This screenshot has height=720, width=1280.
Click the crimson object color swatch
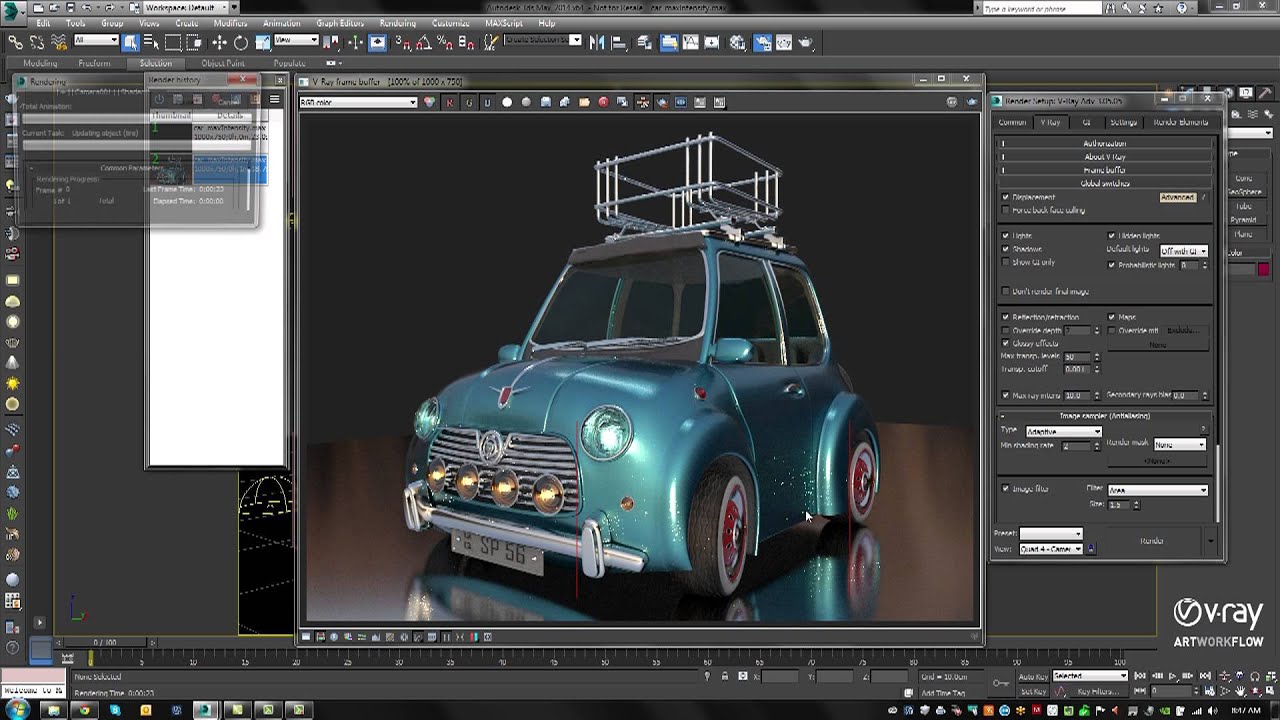1264,270
